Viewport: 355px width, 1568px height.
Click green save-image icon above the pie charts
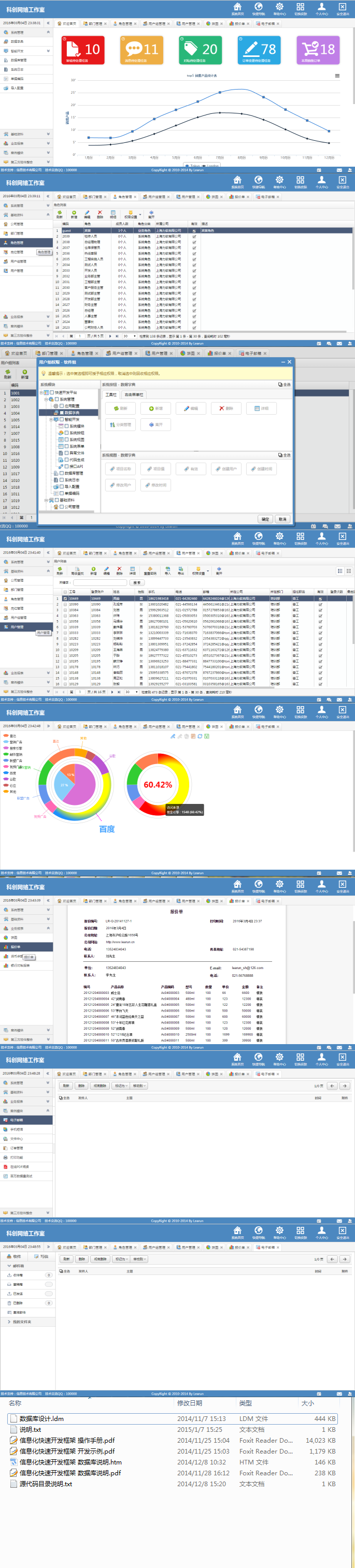206,736
